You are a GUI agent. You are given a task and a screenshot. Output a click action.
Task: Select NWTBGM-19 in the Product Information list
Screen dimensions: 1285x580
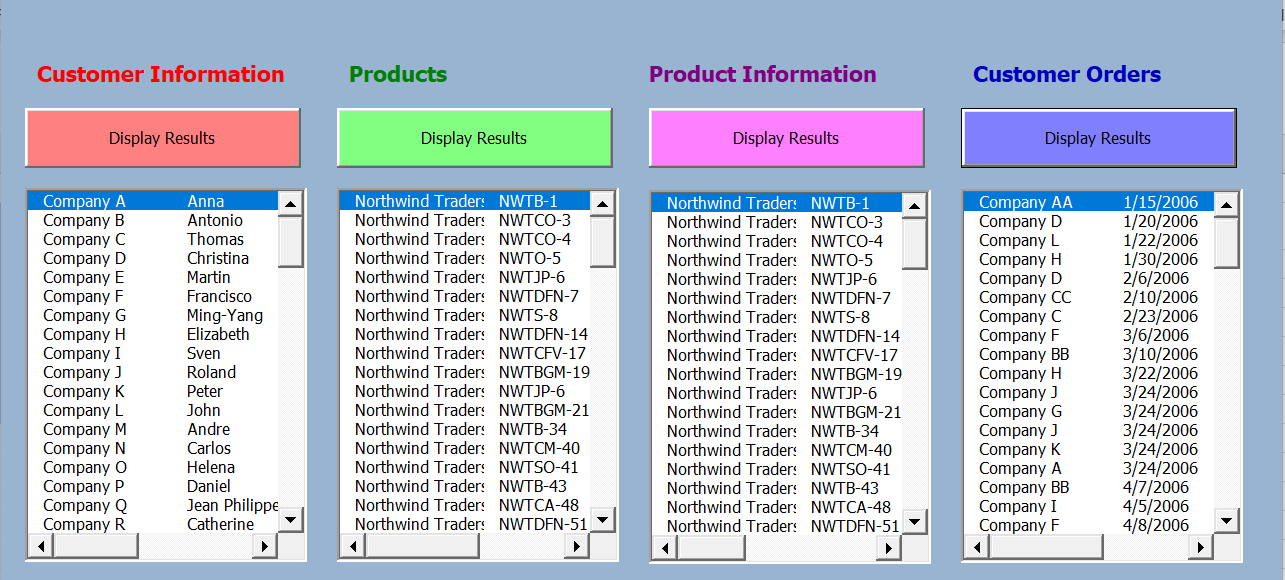pyautogui.click(x=778, y=374)
